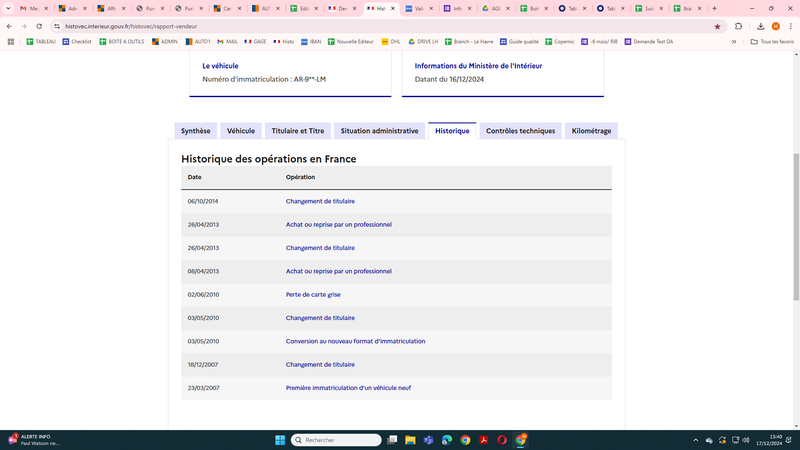Open the DHL bookmark
800x450 pixels.
coord(391,42)
